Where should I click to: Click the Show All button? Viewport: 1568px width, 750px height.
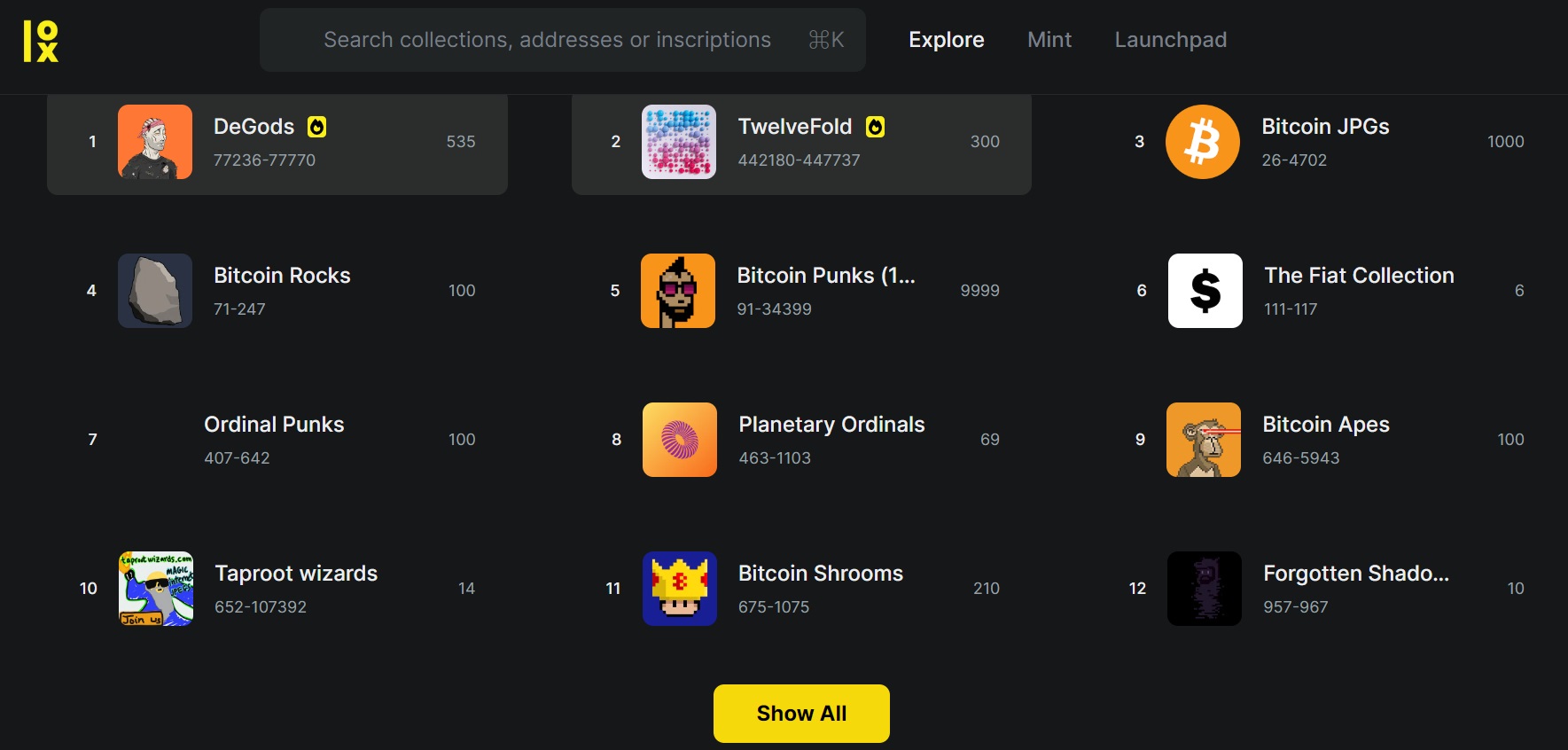click(800, 713)
